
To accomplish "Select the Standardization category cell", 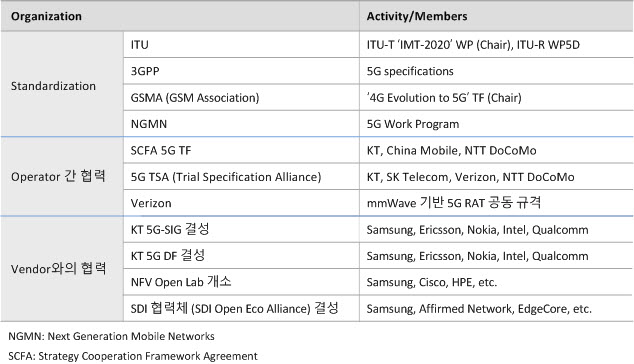I will coord(62,84).
